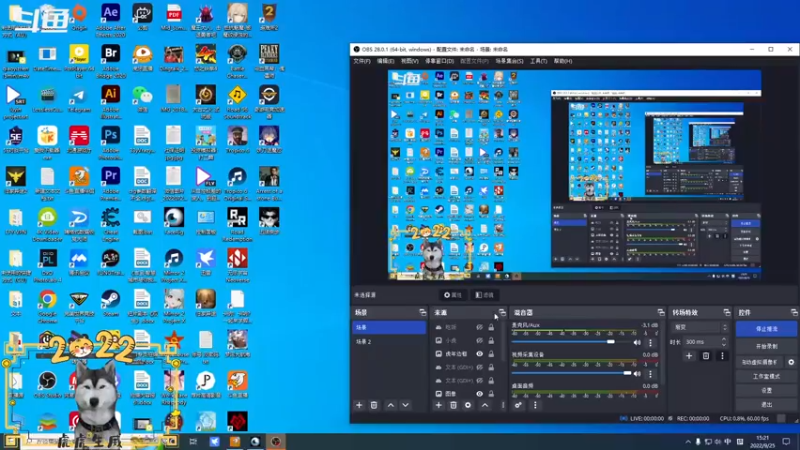The image size is (800, 450).
Task: Select Steam desktop shortcut
Action: point(111,304)
